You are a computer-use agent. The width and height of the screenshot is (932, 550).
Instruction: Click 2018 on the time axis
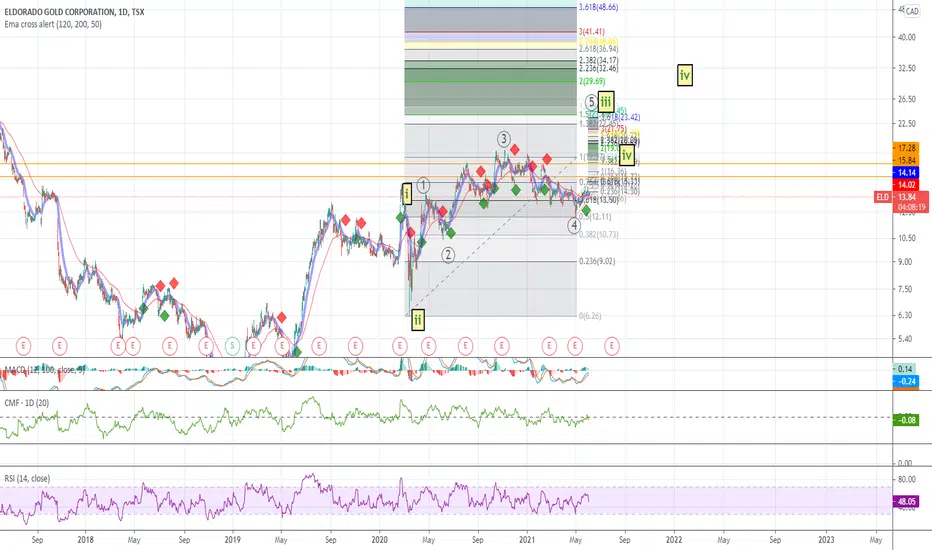[86, 540]
